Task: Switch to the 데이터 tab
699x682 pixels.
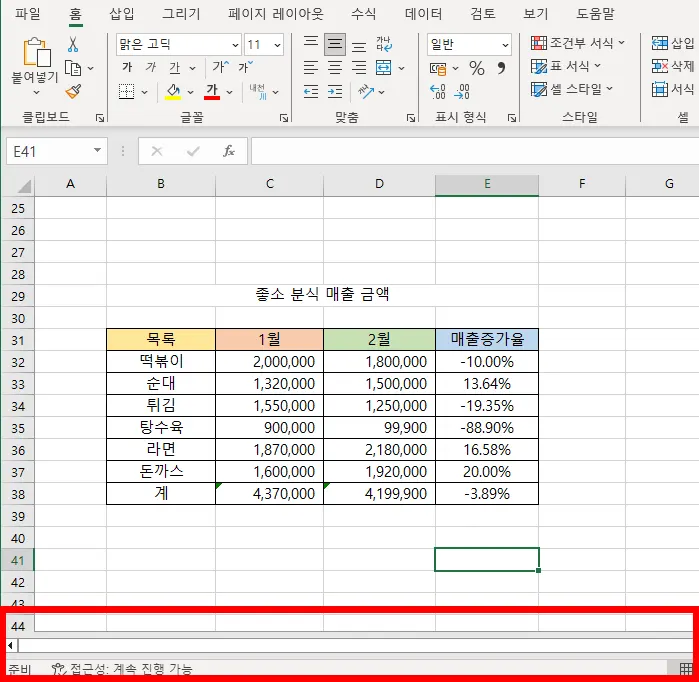Action: pos(423,14)
